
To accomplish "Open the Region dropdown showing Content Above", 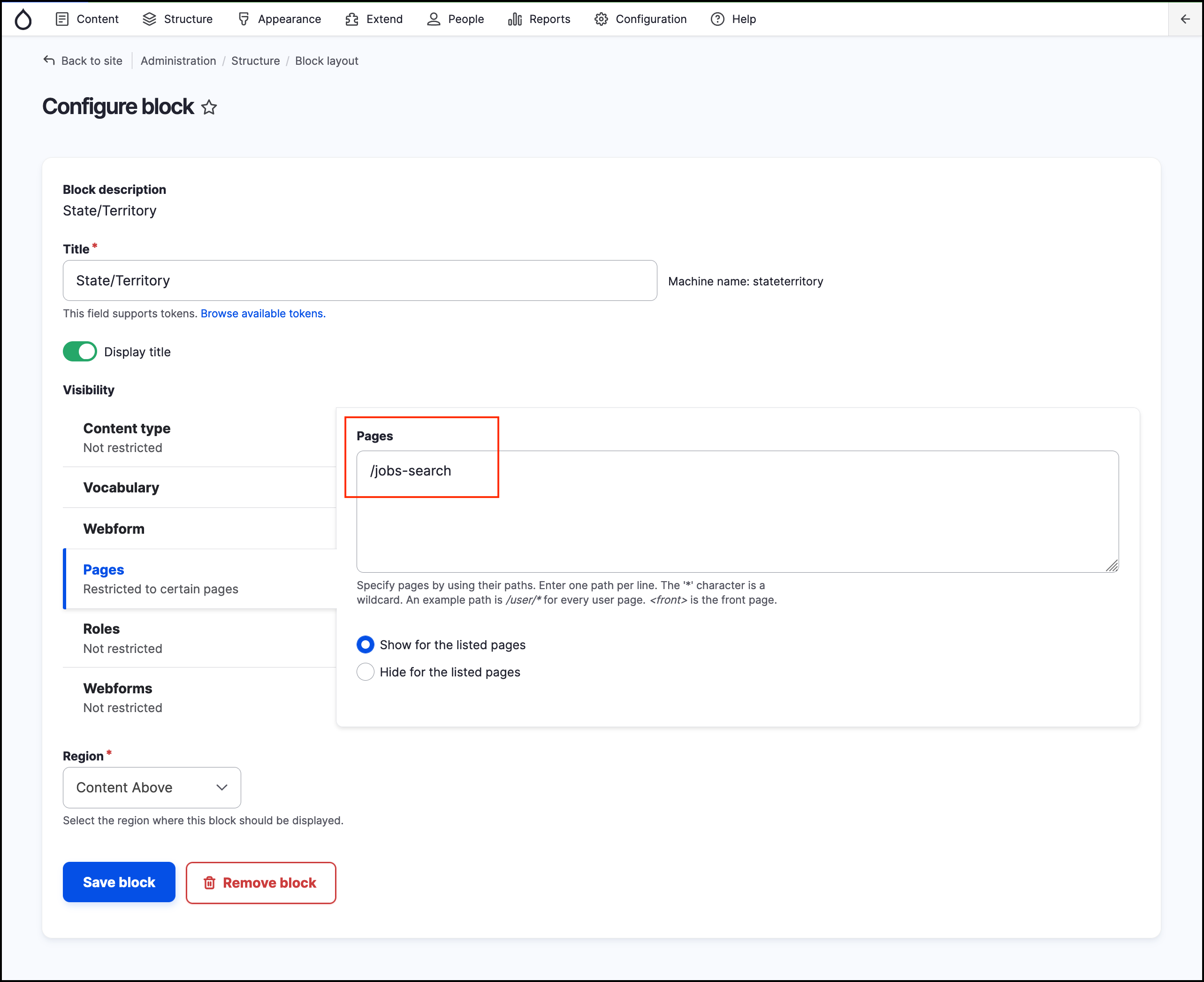I will point(151,787).
